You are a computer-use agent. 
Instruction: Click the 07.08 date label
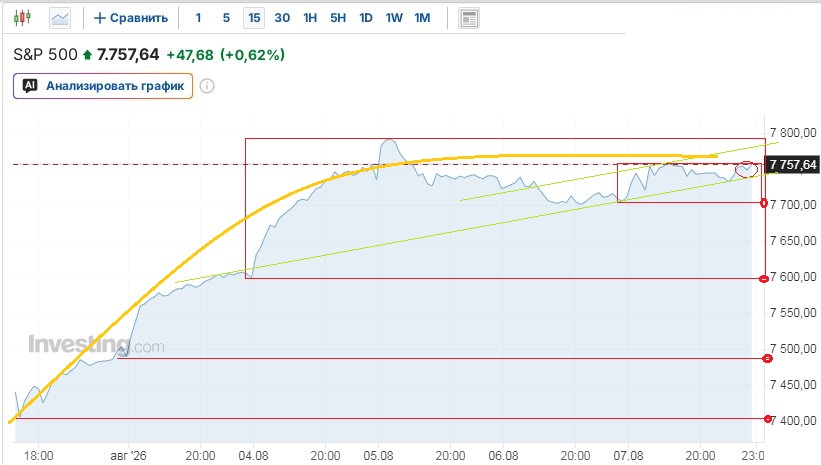click(x=628, y=456)
